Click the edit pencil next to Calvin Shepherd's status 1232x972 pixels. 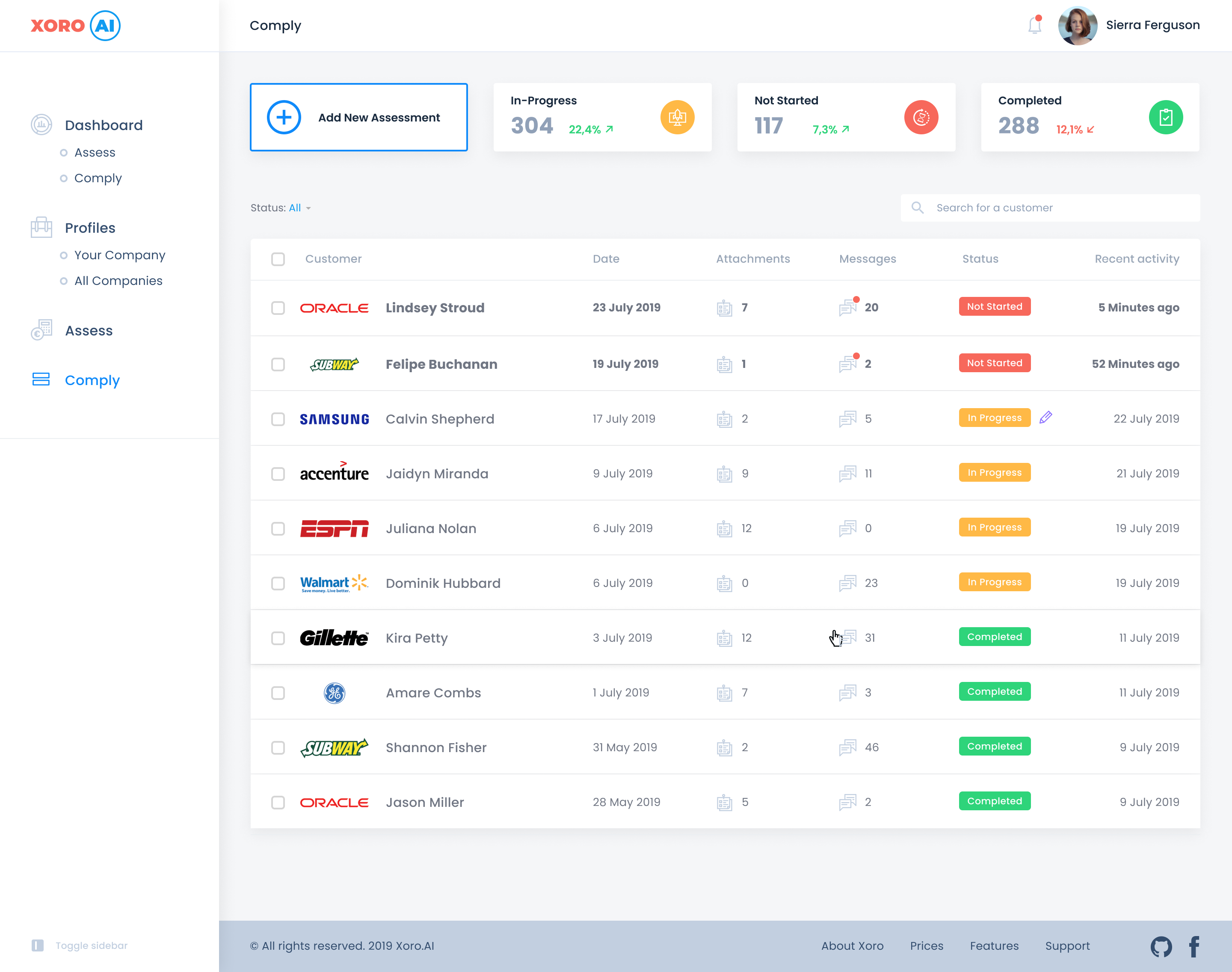(x=1046, y=417)
